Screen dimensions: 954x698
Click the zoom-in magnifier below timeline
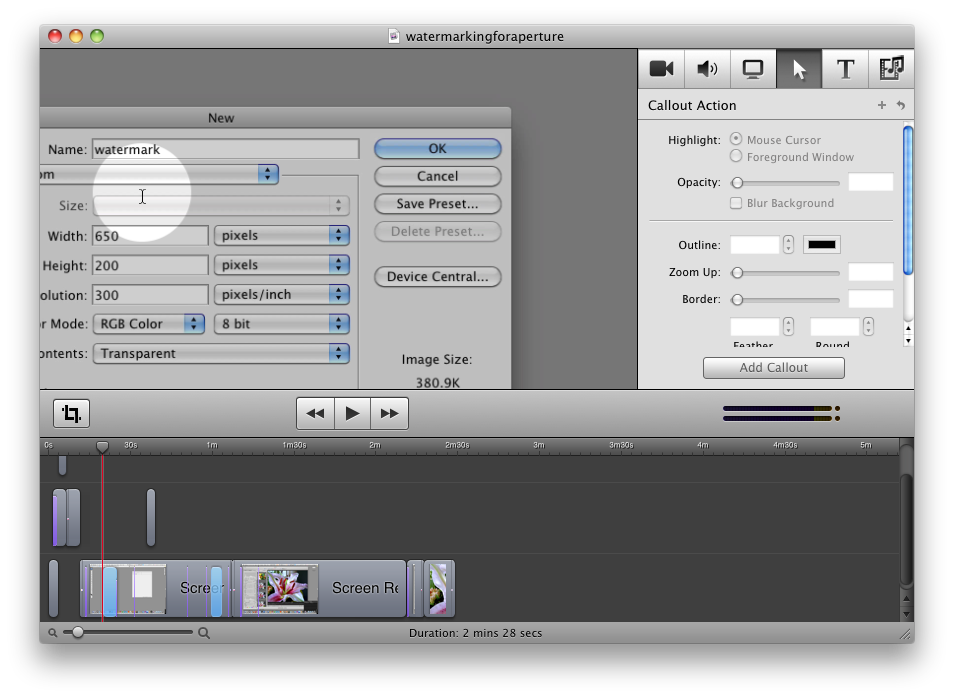click(204, 633)
